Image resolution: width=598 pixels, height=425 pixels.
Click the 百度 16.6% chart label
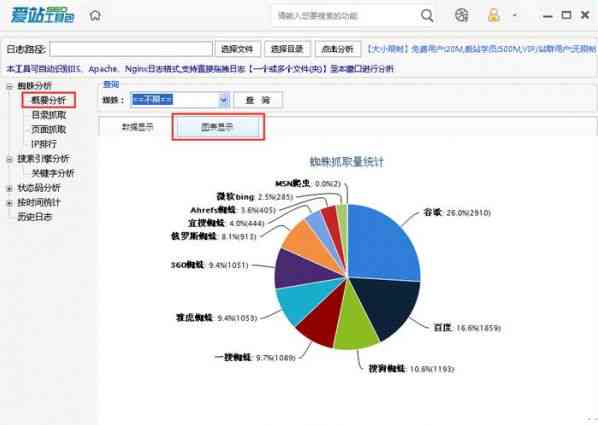467,328
